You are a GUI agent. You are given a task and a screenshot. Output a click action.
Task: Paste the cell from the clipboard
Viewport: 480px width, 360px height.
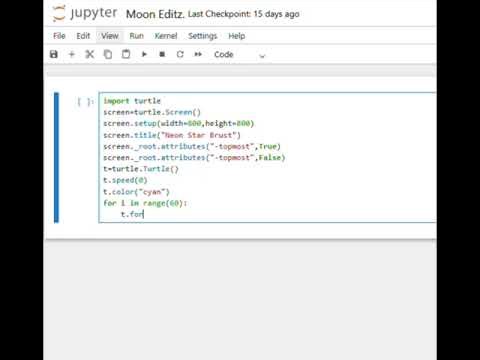pos(126,54)
